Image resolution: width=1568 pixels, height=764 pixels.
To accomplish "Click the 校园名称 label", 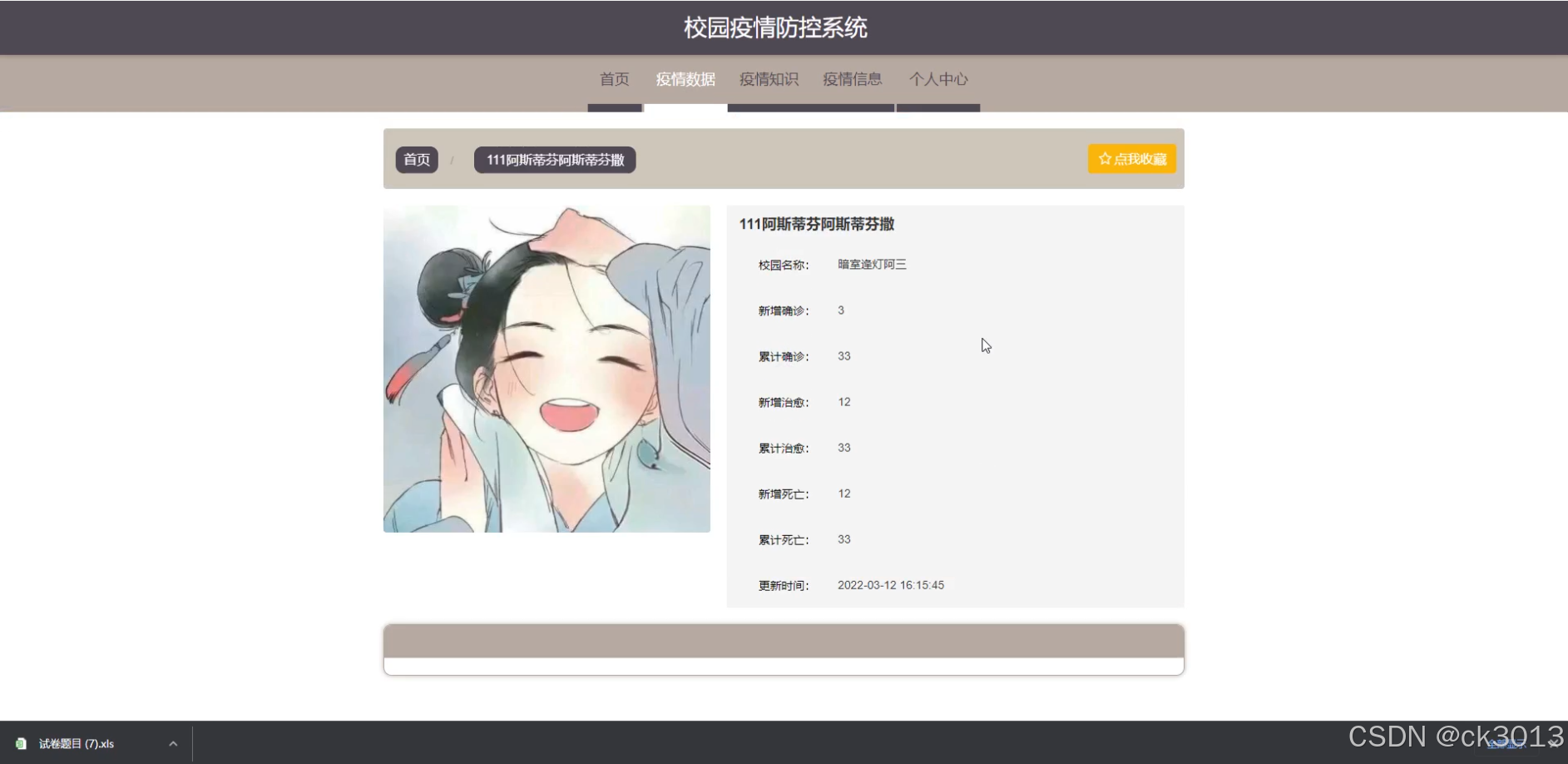I will (x=783, y=265).
